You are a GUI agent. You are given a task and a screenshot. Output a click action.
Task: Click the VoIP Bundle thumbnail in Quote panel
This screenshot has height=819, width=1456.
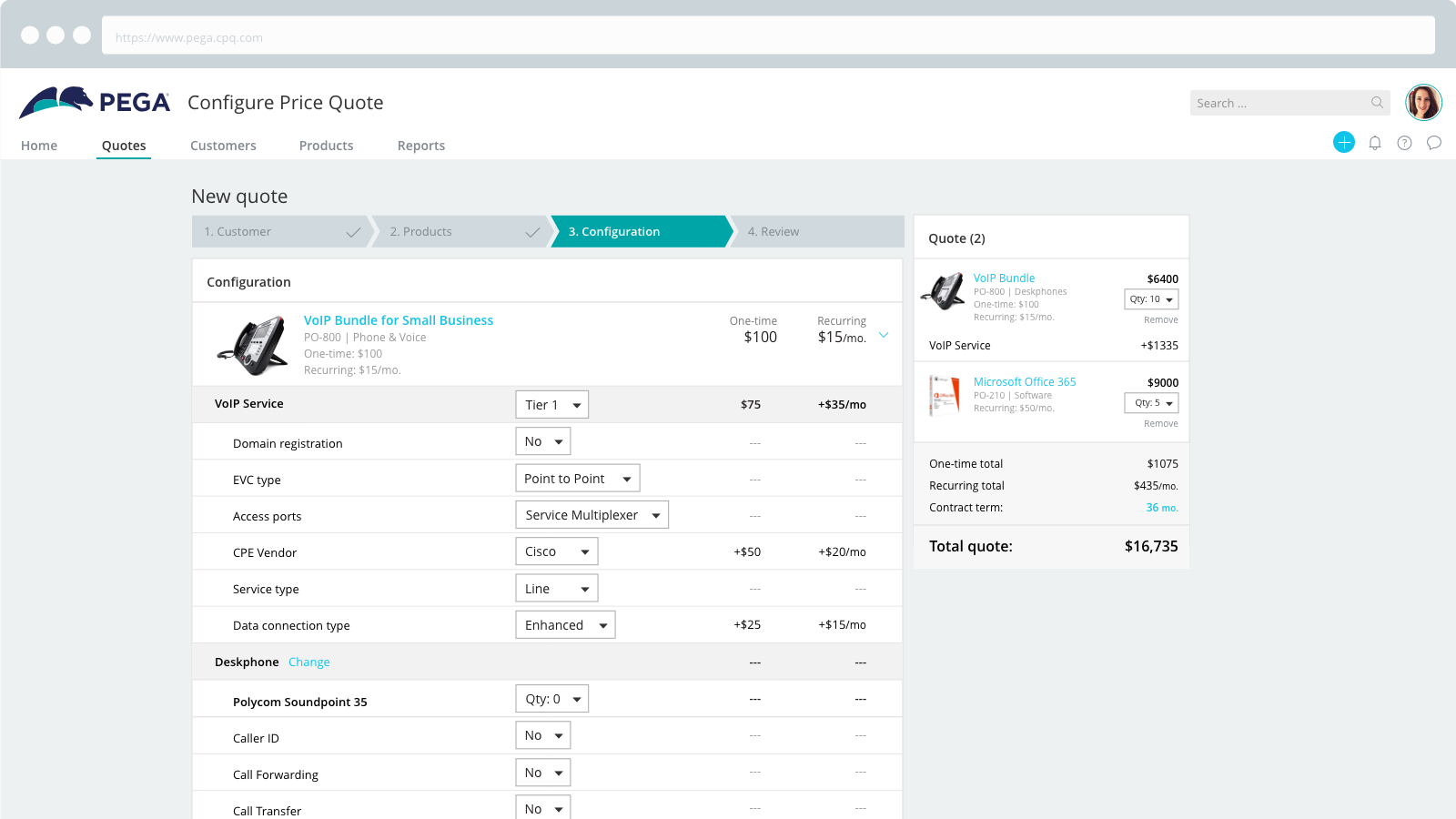[943, 292]
